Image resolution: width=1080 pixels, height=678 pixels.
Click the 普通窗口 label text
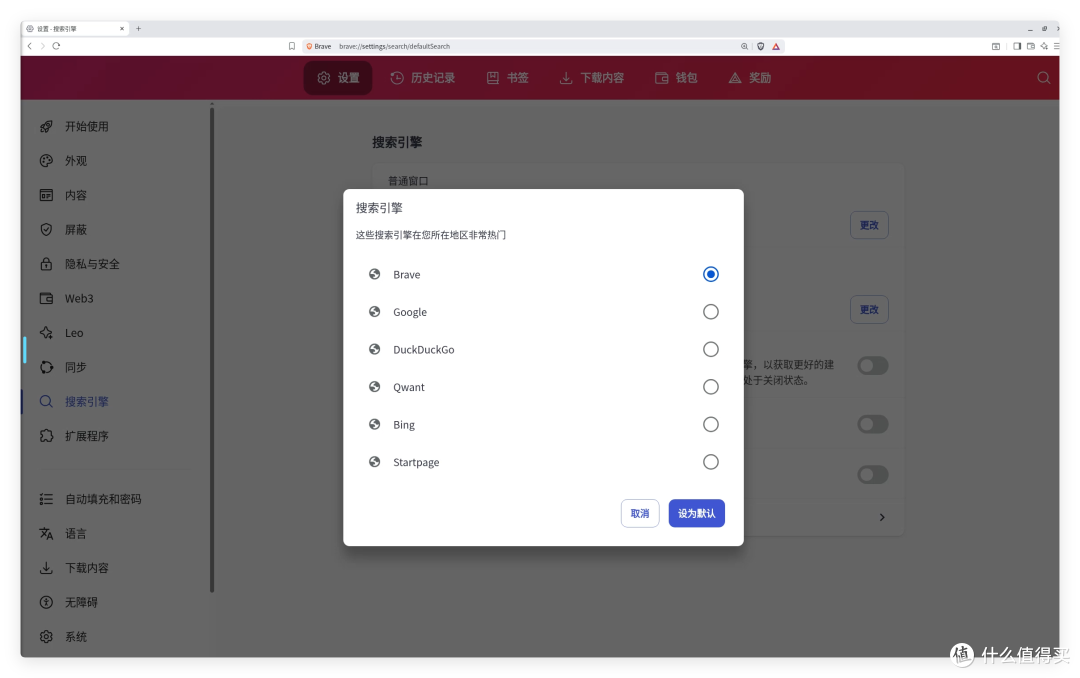tap(408, 181)
